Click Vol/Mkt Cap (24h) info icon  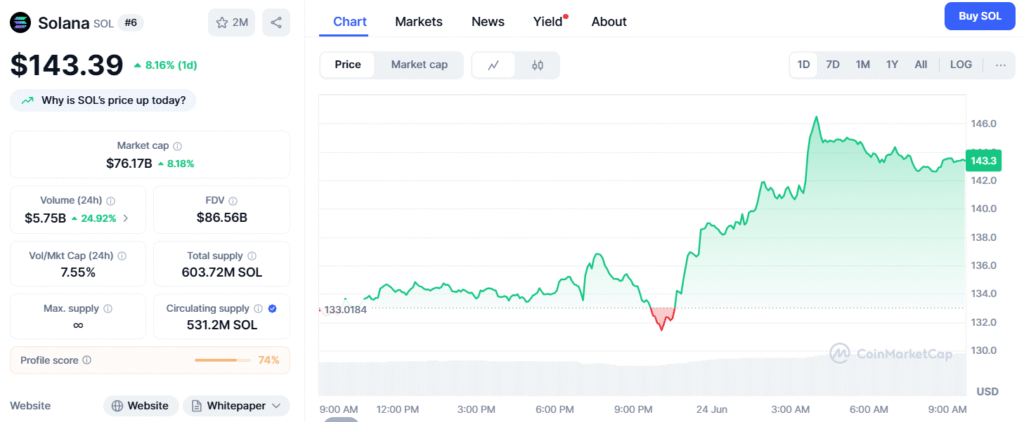[122, 256]
